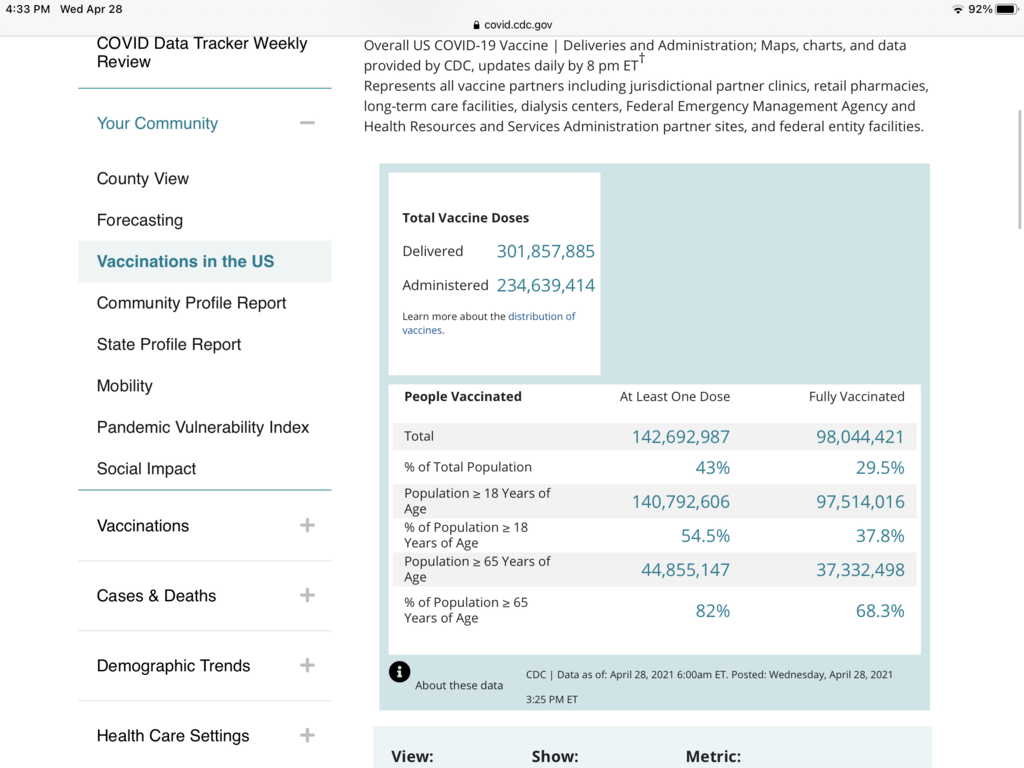Open County View page

click(x=143, y=179)
